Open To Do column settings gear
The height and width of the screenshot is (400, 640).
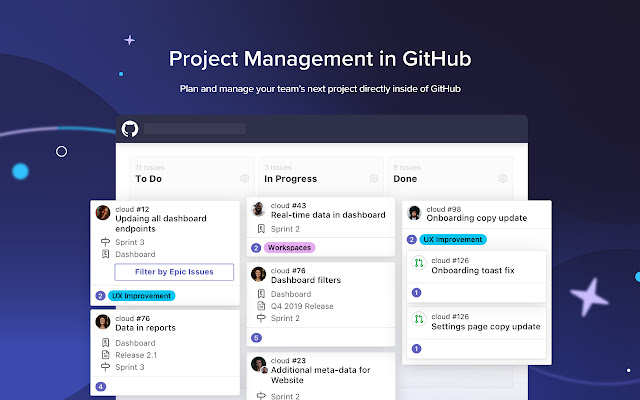tap(244, 179)
